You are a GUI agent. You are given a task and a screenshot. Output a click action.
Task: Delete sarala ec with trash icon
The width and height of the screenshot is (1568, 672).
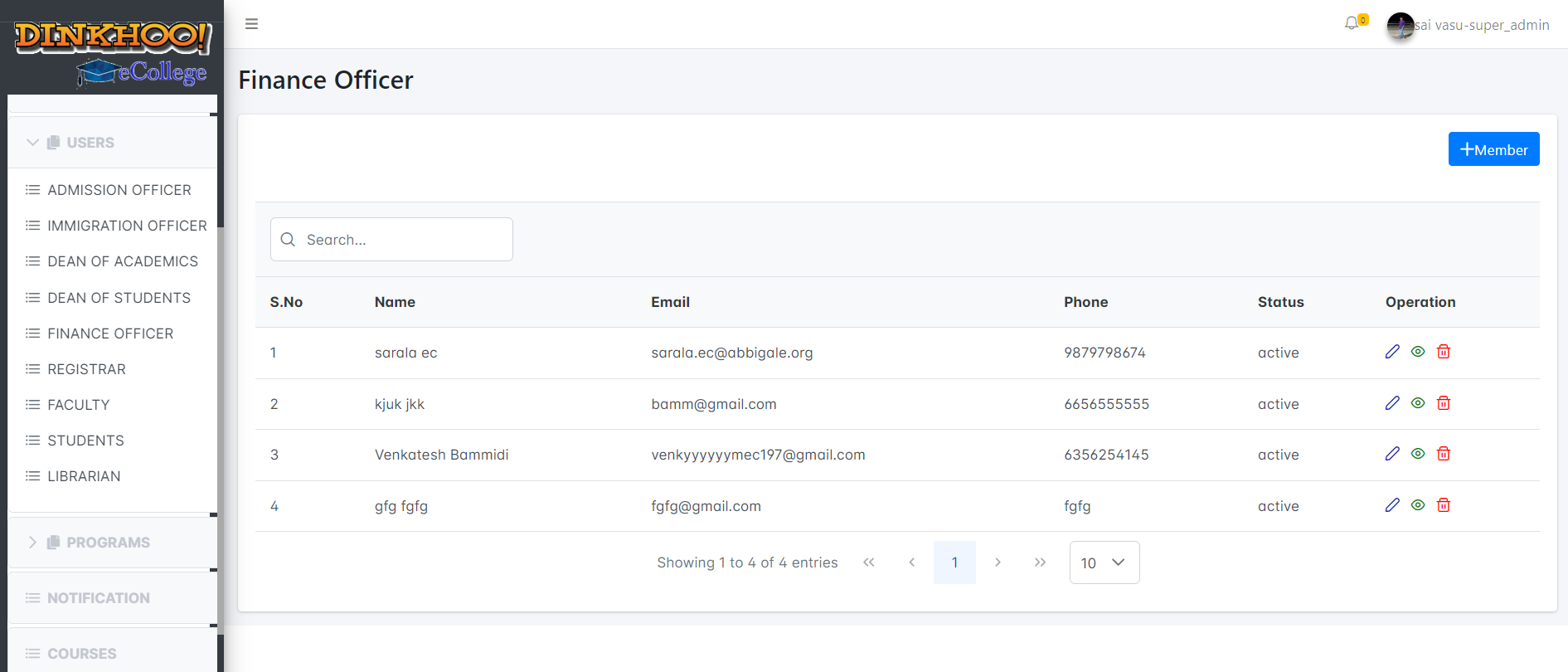1444,352
